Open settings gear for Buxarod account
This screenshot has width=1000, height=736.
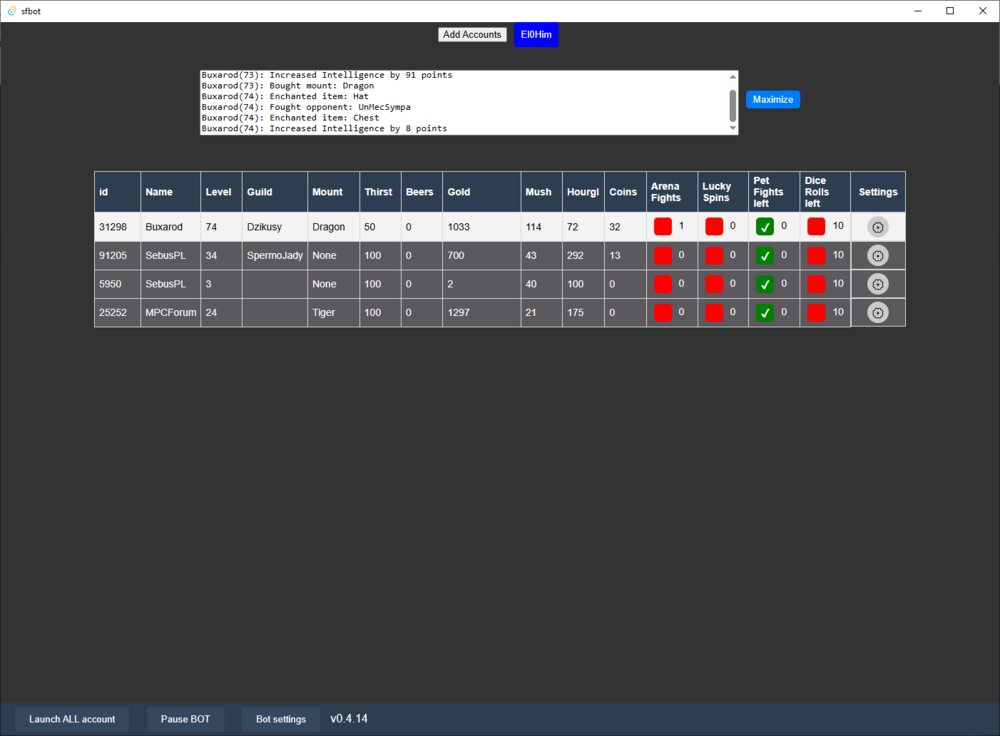[x=878, y=227]
